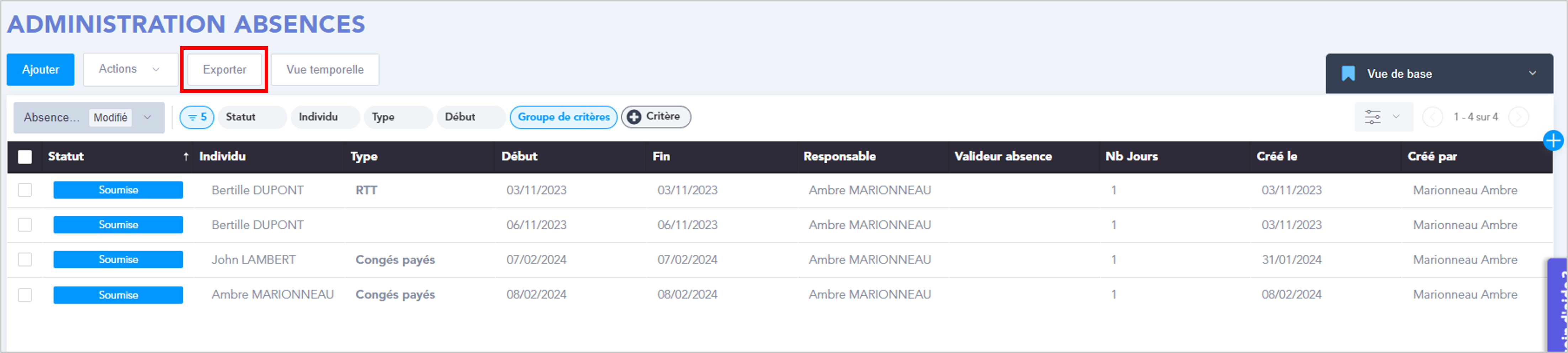Viewport: 1568px width, 353px height.
Task: Select the Statut filter chip
Action: point(251,117)
